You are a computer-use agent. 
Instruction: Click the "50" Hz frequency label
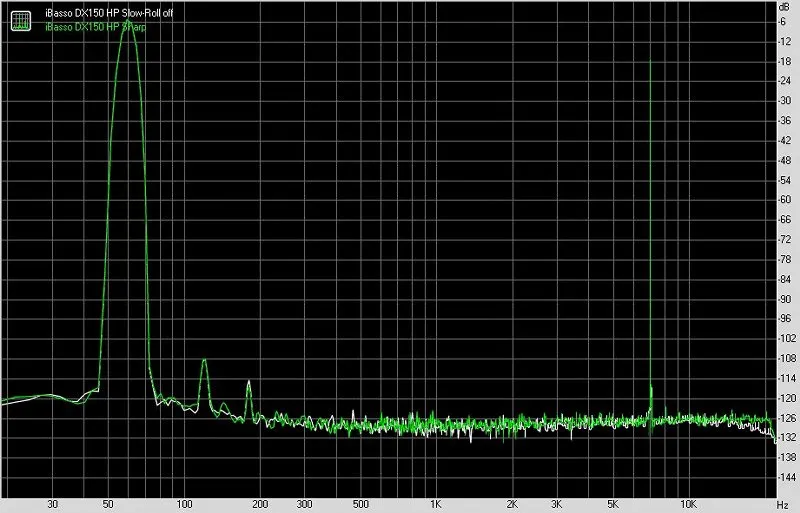(108, 504)
